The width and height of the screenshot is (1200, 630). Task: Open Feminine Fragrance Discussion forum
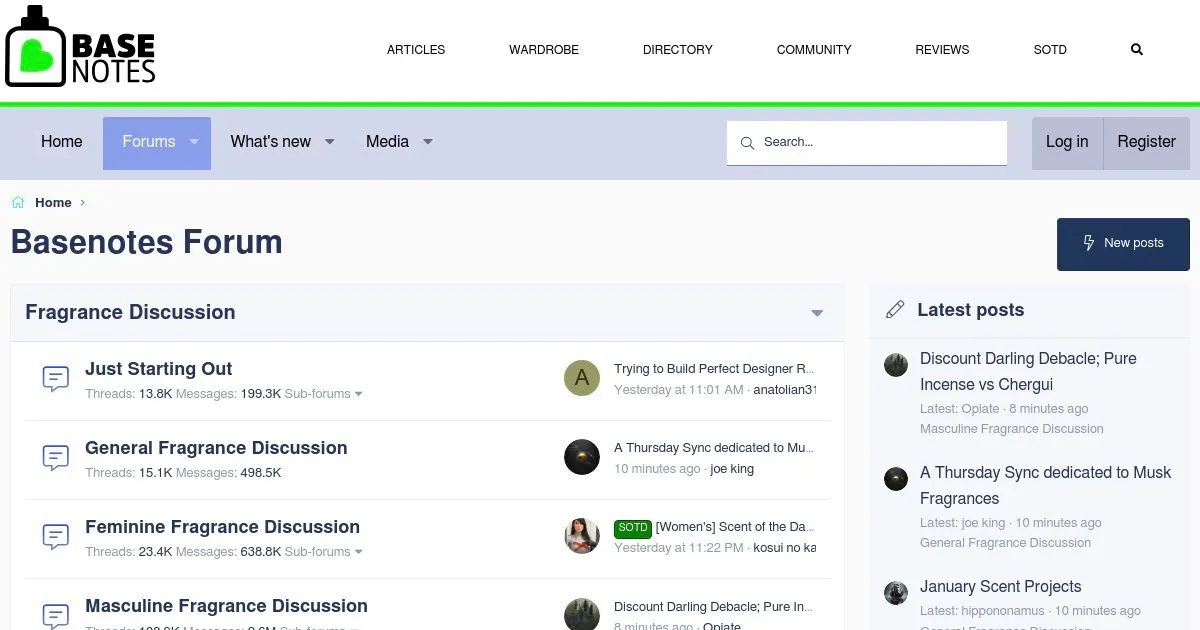[222, 527]
